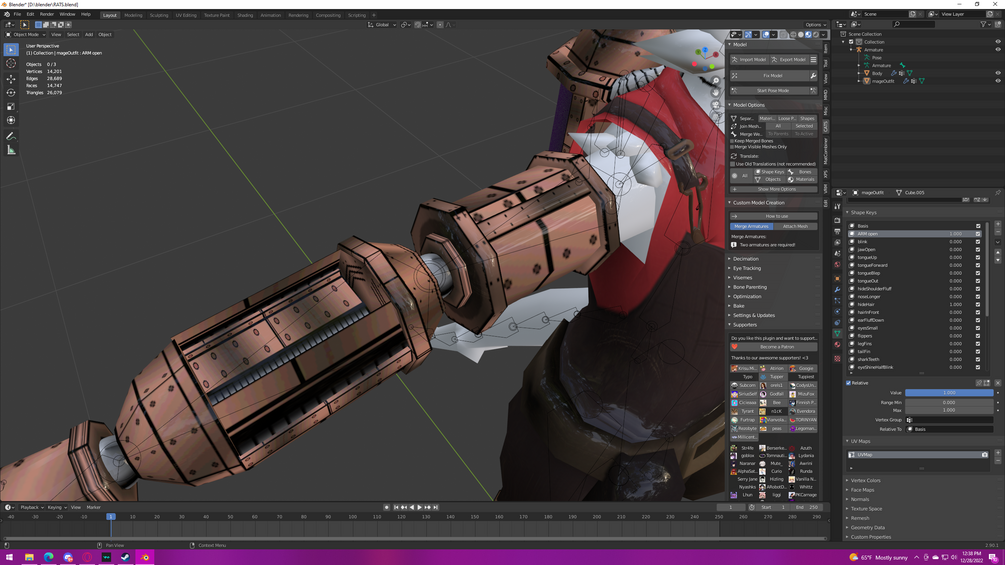The width and height of the screenshot is (1005, 565).
Task: Open the Global transform orientation dropdown
Action: click(x=382, y=25)
